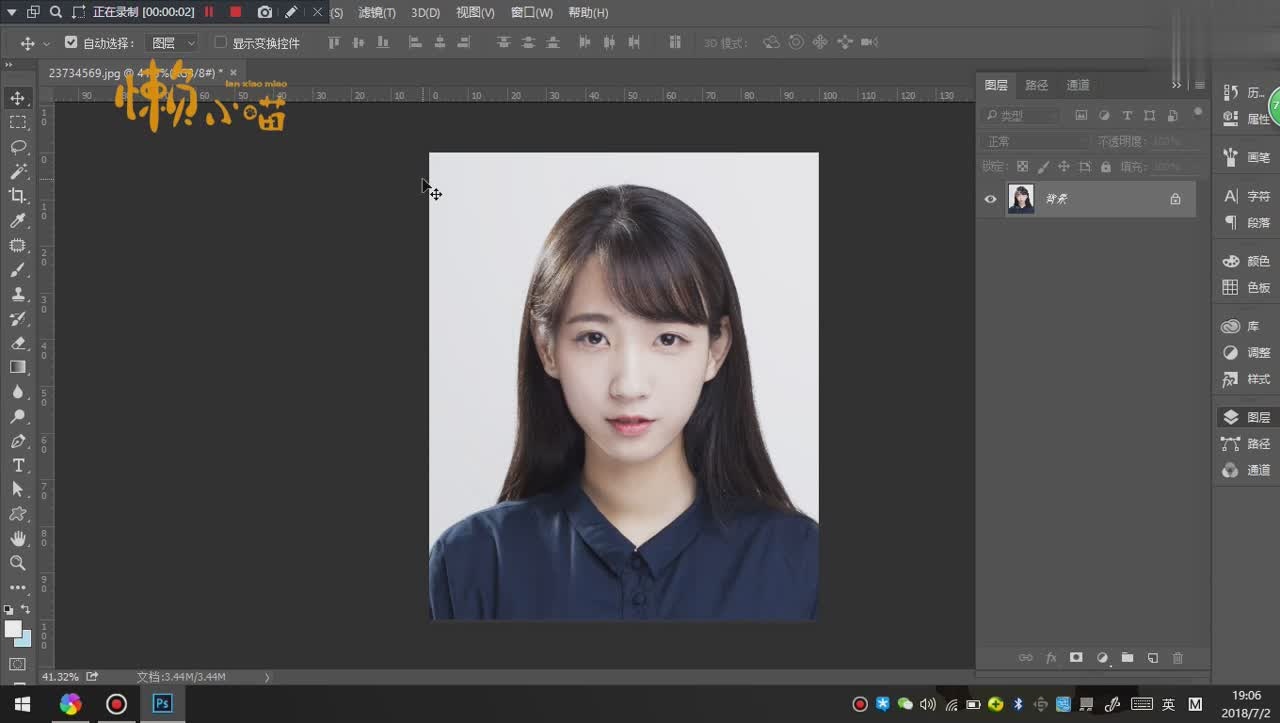
Task: Click the 背景 layer thumbnail
Action: click(x=1021, y=199)
